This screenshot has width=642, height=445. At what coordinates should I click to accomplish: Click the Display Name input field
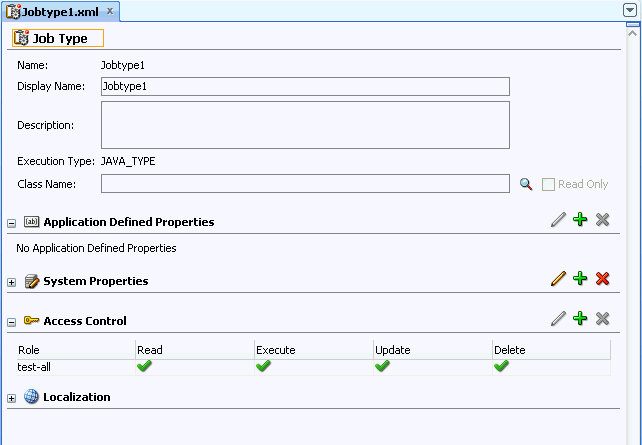pyautogui.click(x=305, y=86)
